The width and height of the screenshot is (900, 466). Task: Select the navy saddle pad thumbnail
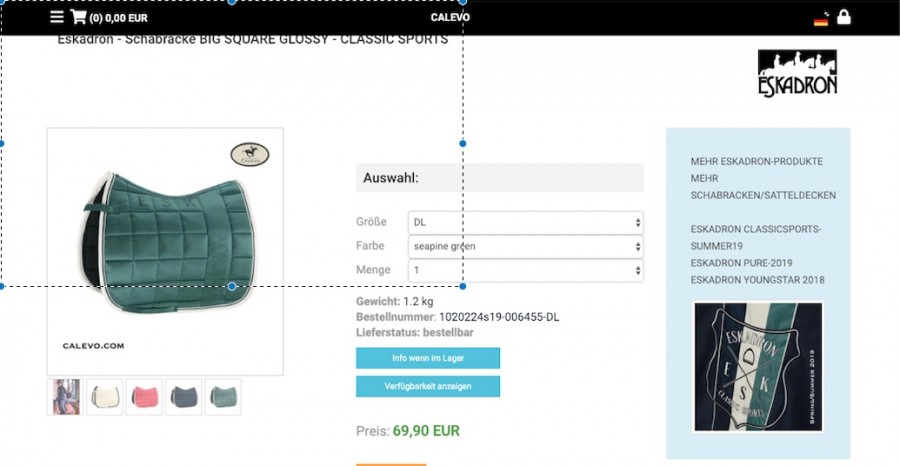[x=184, y=397]
